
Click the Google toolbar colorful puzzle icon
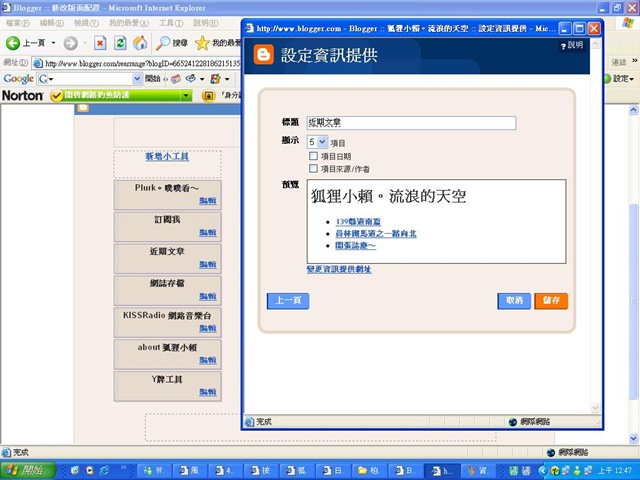216,79
